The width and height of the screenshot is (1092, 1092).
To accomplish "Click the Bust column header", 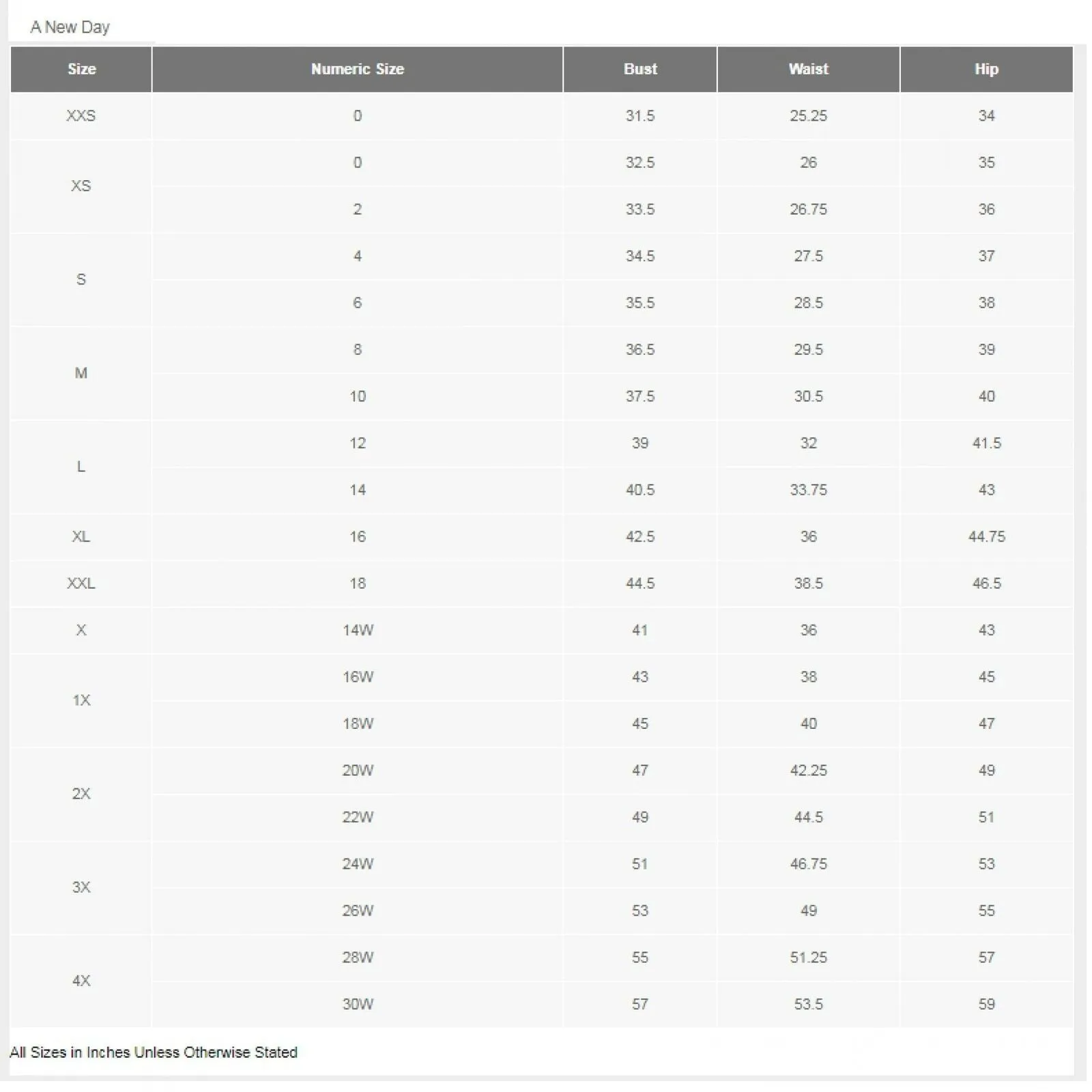I will point(640,69).
